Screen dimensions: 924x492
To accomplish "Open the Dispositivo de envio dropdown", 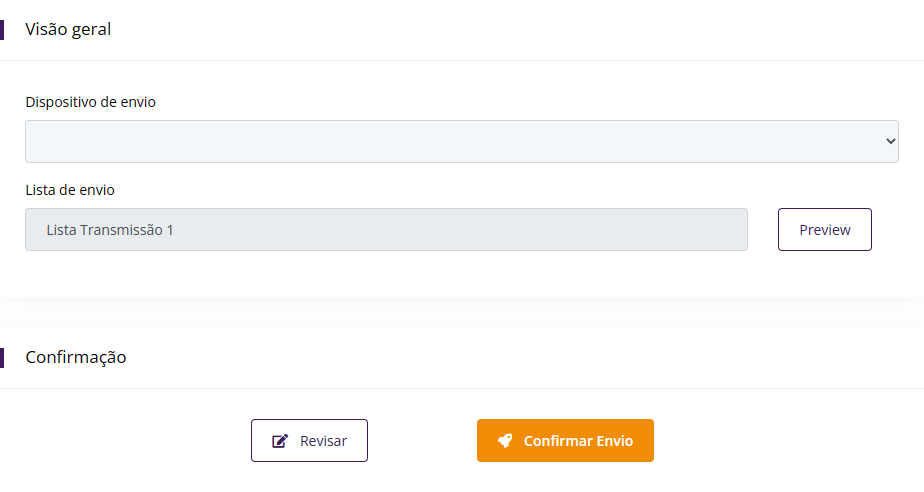I will click(x=461, y=142).
